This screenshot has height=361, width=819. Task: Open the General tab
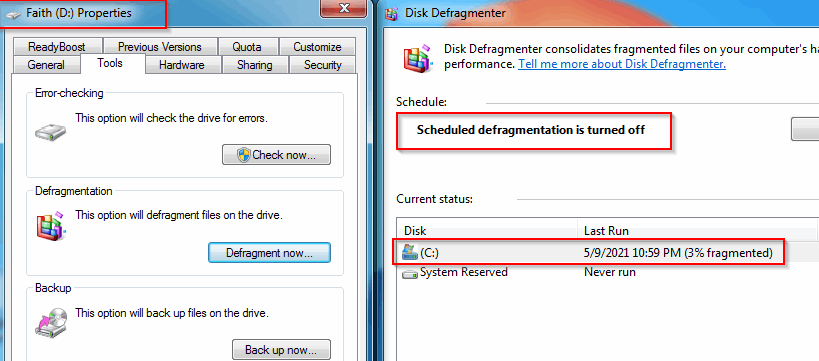point(46,65)
